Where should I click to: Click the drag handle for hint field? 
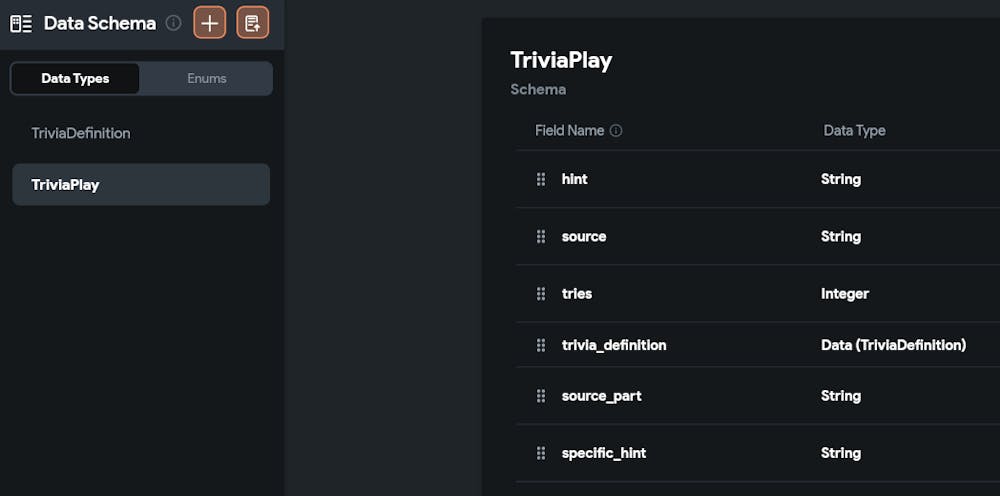541,179
